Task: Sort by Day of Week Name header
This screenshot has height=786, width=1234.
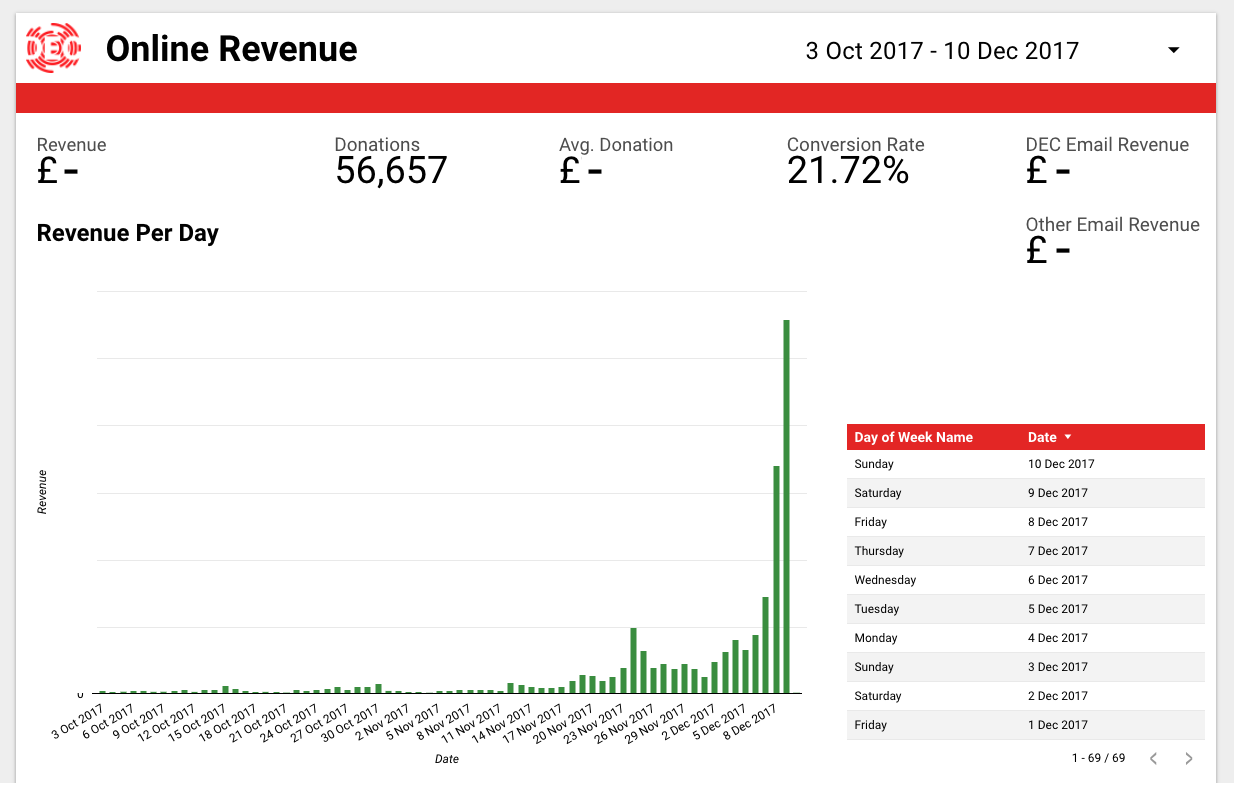Action: pos(913,437)
